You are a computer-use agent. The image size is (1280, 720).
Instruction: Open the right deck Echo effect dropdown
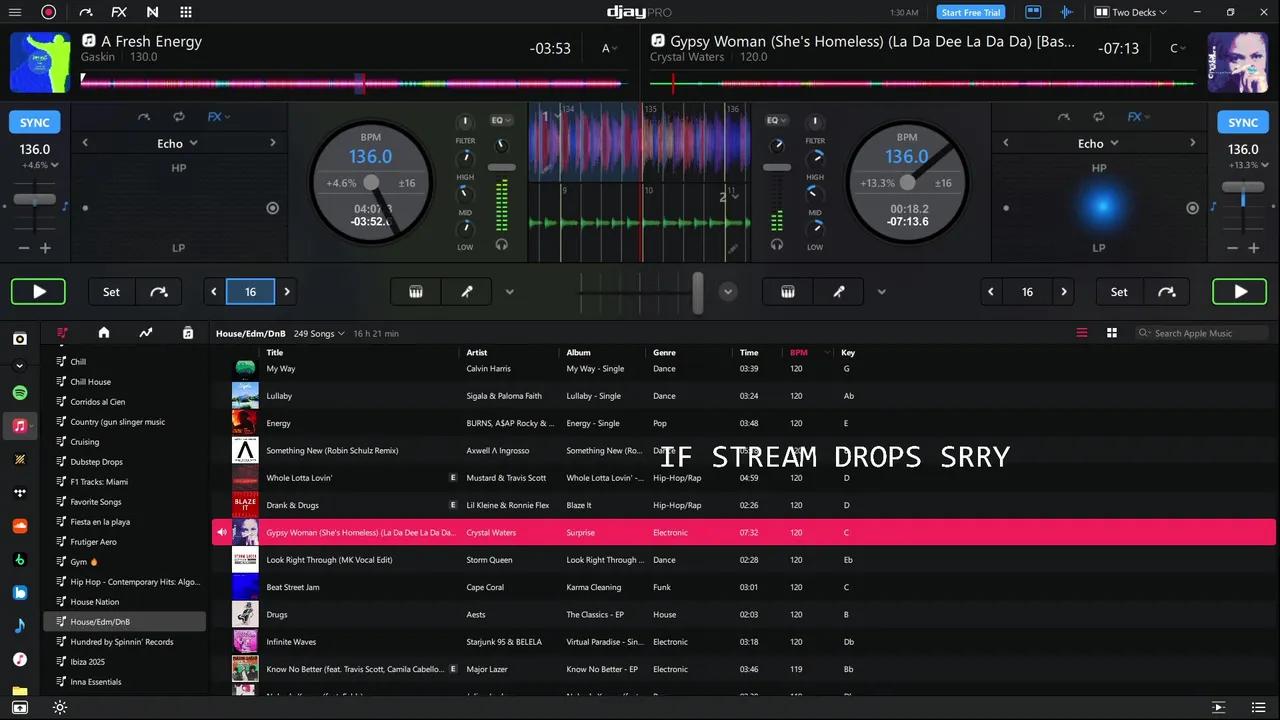pyautogui.click(x=1098, y=143)
